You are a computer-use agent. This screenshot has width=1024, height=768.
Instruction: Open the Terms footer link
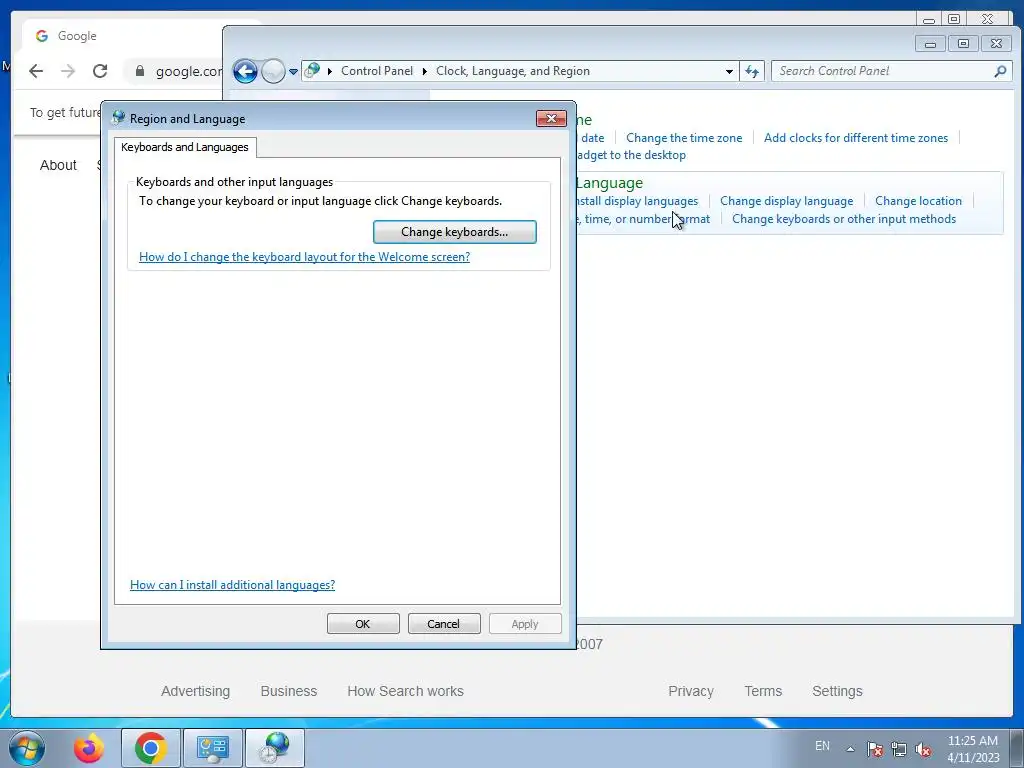763,691
